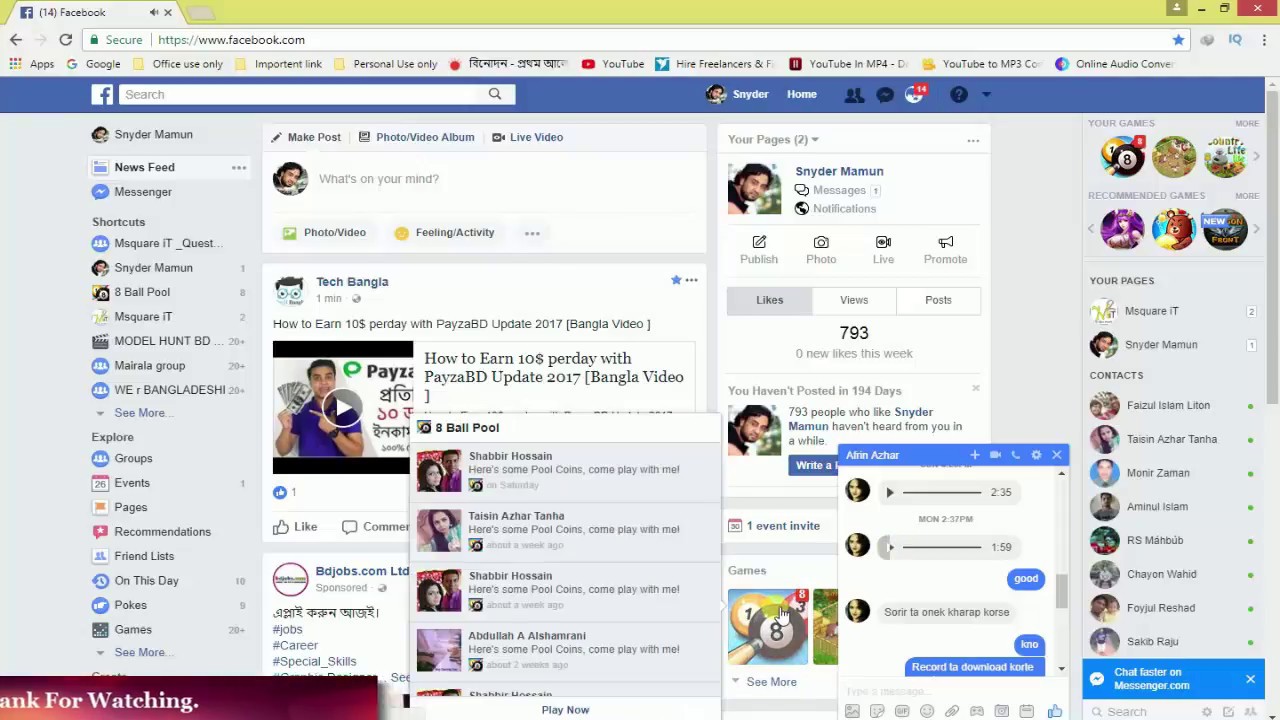The height and width of the screenshot is (720, 1280).
Task: Play the Tech Bangla video thumbnail
Action: 342,407
